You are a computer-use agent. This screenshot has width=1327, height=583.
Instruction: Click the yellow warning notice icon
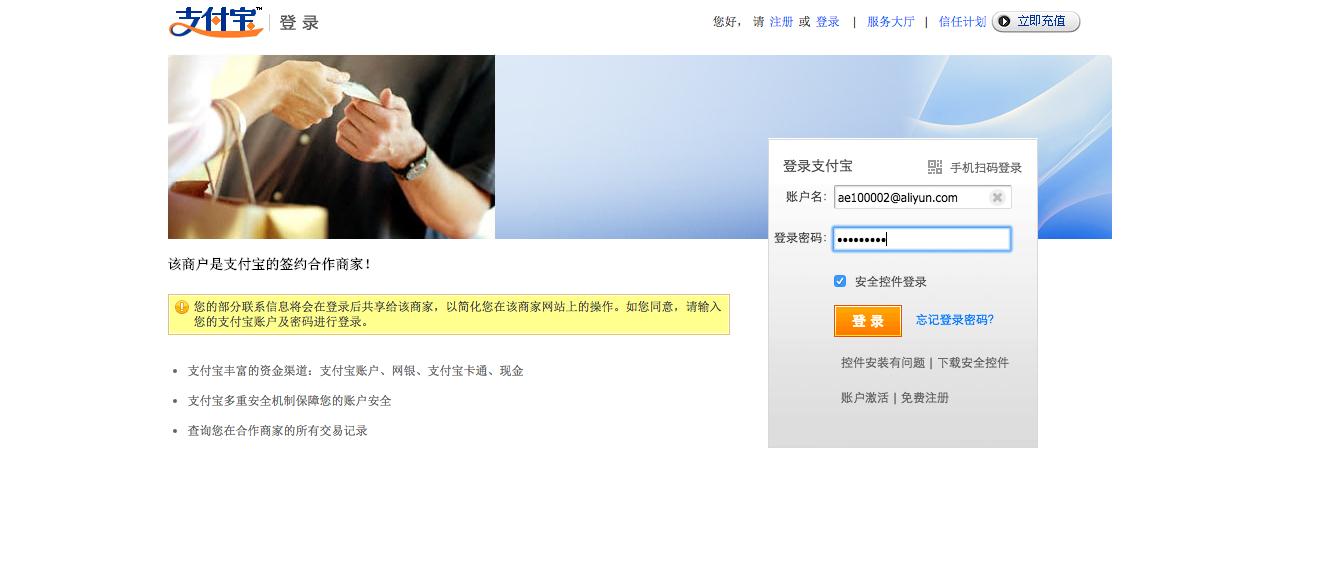click(x=182, y=307)
